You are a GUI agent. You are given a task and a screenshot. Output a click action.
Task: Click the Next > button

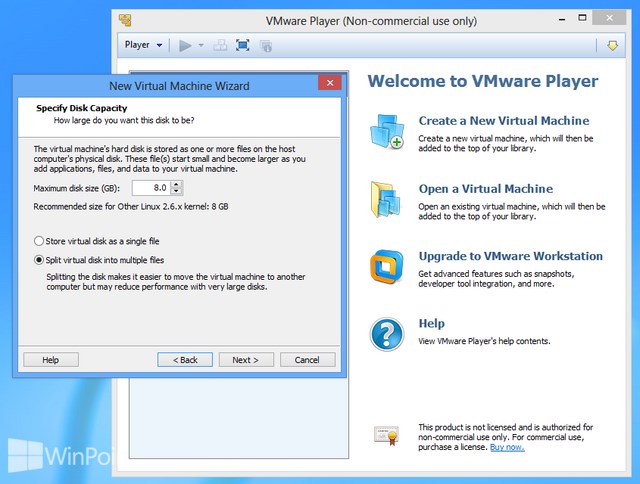click(246, 360)
